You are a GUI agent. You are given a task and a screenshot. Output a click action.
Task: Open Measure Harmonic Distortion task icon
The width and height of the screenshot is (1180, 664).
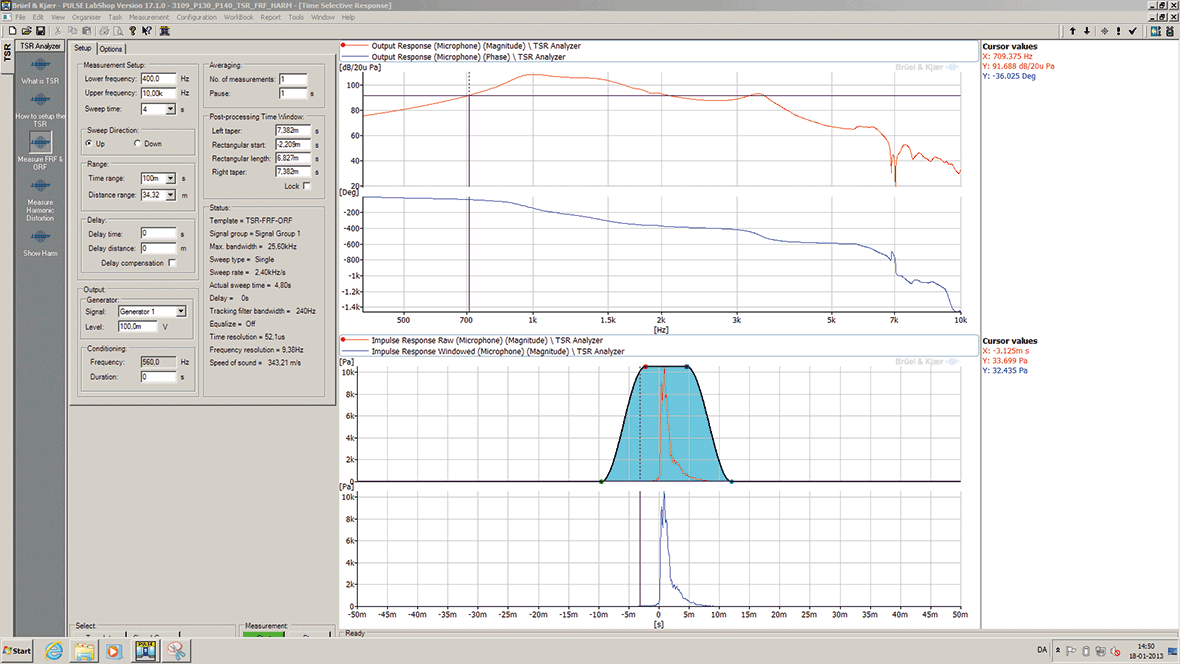40,187
